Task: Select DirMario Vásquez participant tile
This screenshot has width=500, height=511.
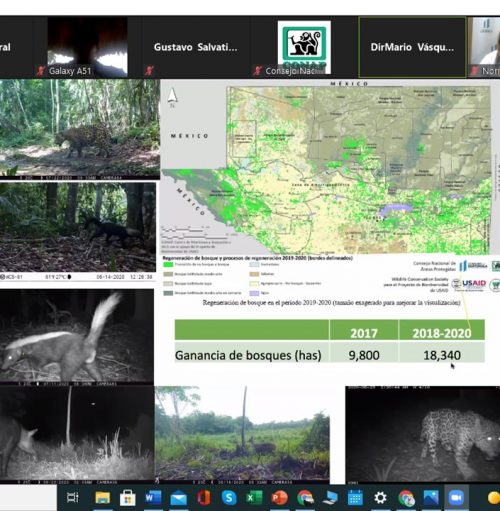Action: click(x=412, y=47)
